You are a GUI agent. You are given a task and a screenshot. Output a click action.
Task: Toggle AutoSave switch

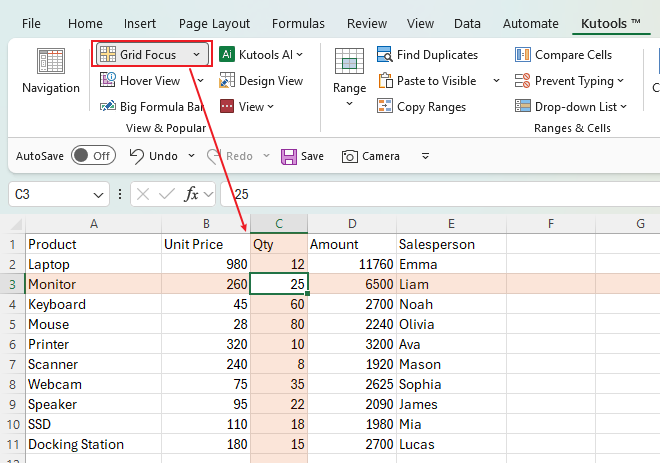coord(93,156)
